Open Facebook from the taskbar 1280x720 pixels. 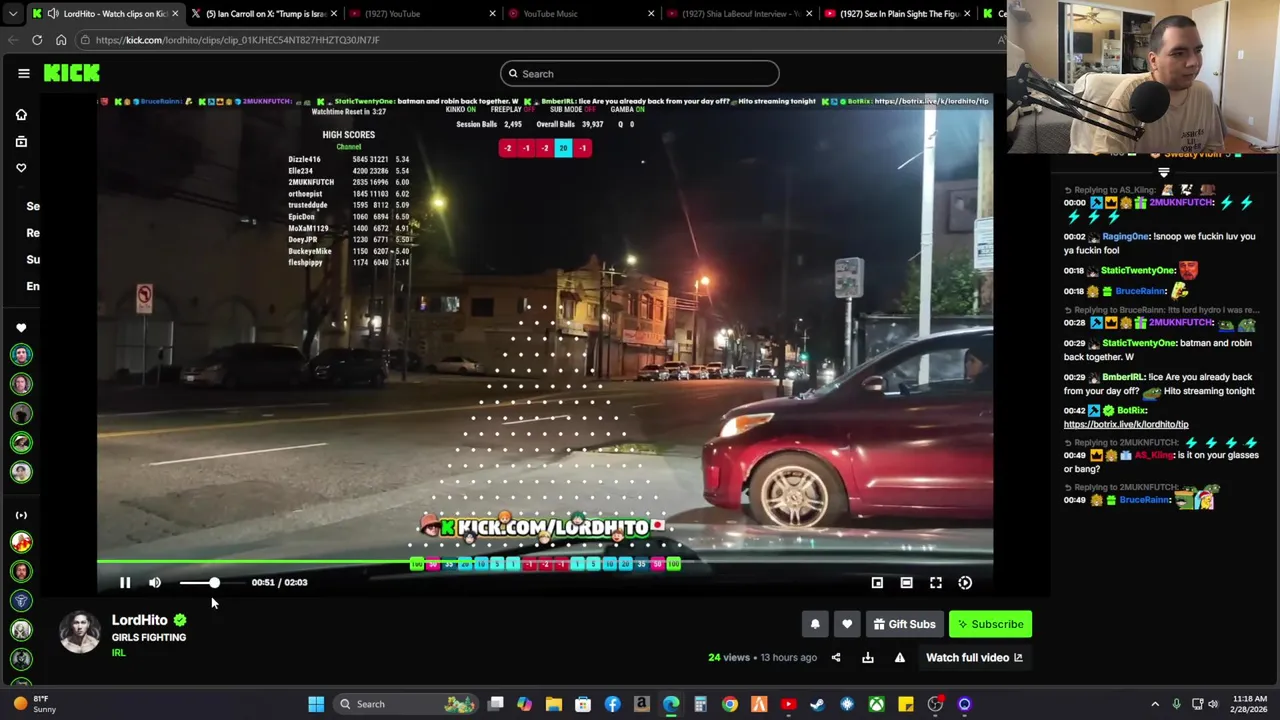point(612,704)
